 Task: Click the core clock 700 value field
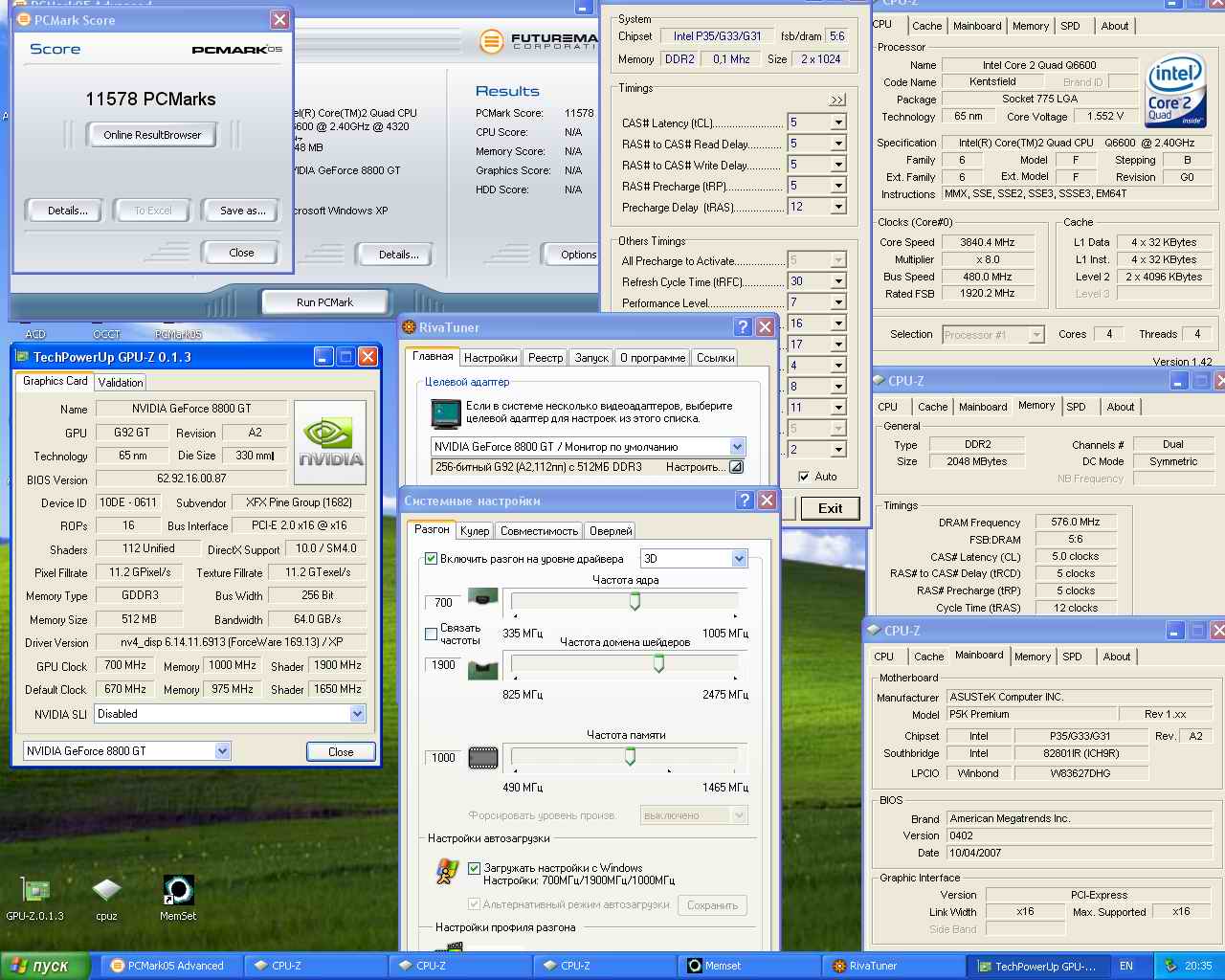(x=443, y=603)
